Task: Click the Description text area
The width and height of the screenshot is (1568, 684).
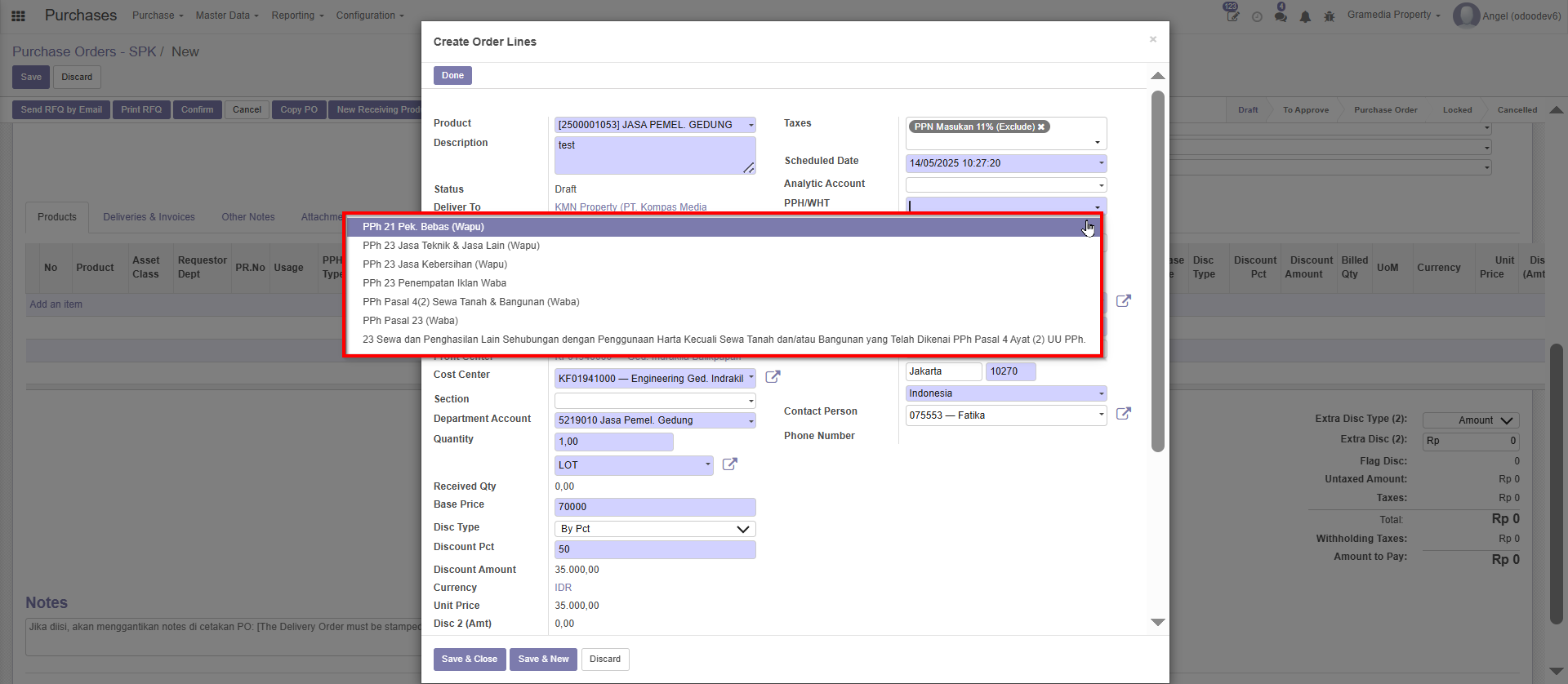Action: pos(655,155)
